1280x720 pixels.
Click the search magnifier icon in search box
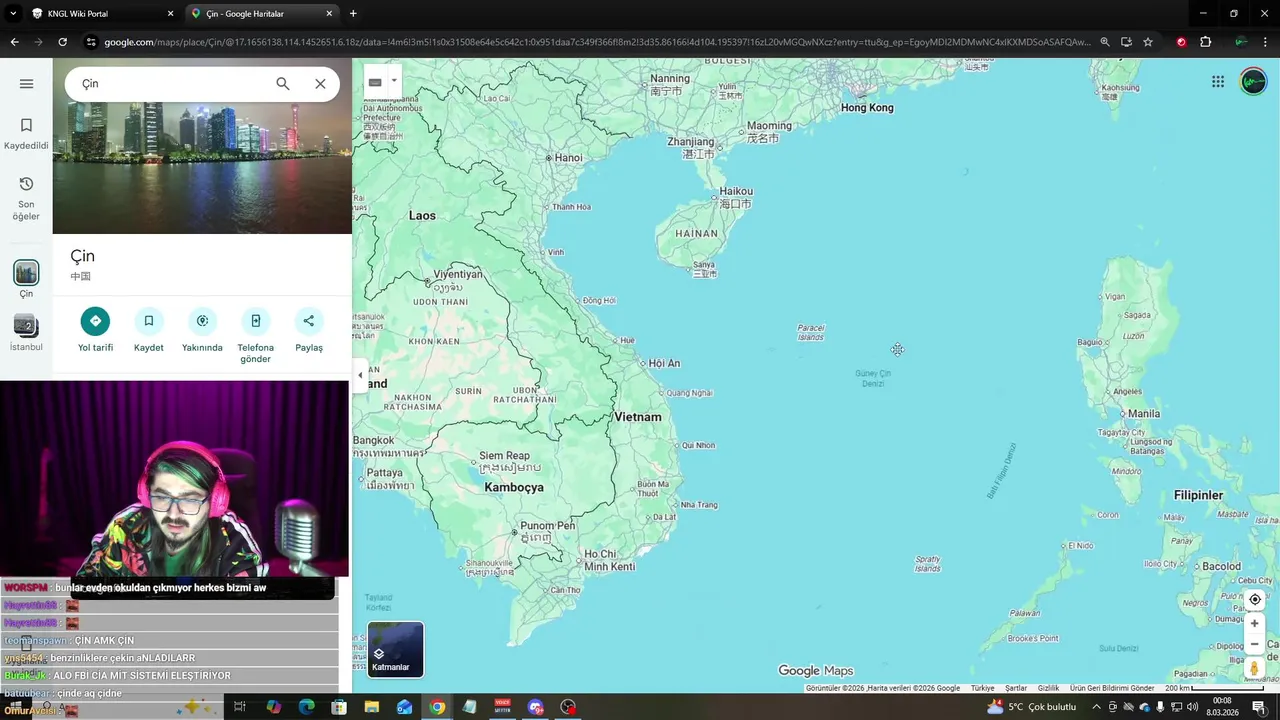tap(283, 84)
